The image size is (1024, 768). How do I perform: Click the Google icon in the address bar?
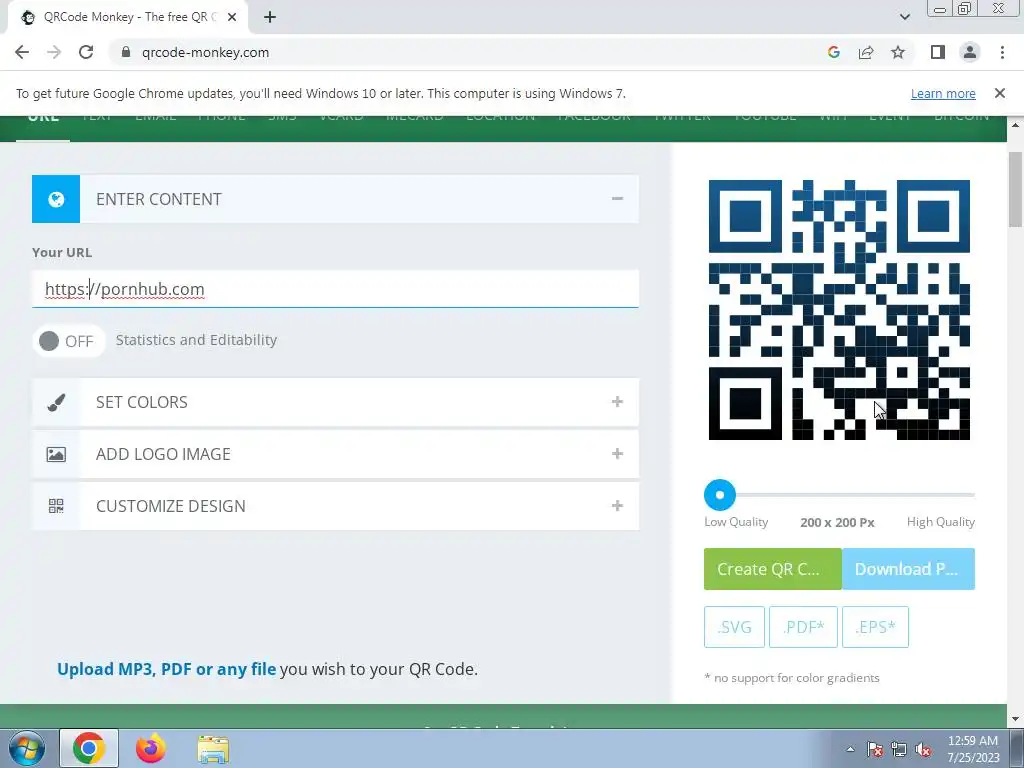tap(833, 52)
